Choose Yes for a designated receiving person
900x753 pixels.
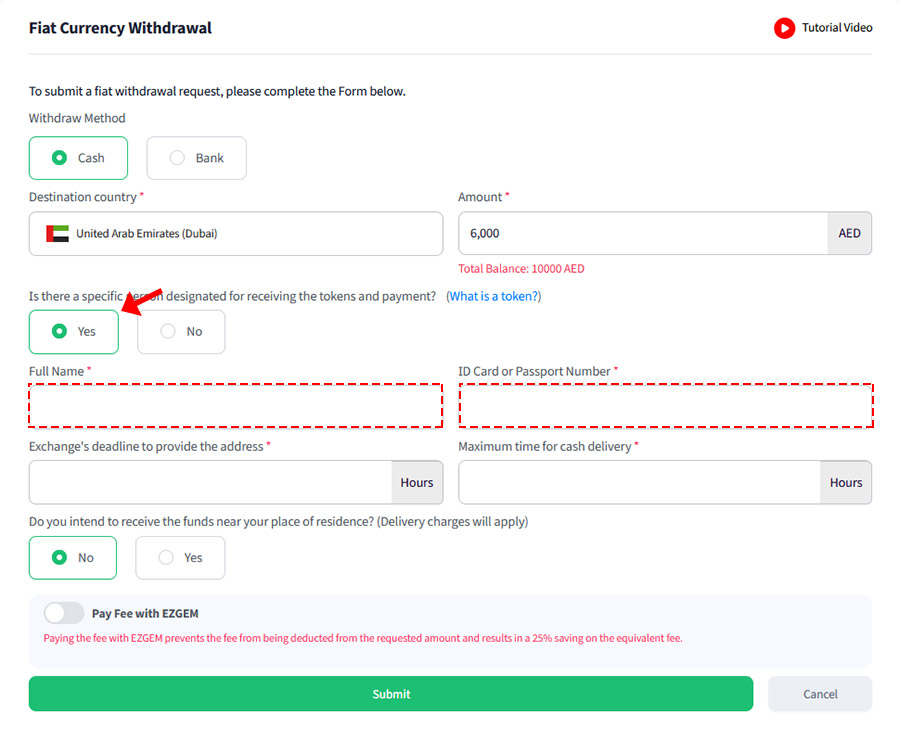click(x=73, y=332)
